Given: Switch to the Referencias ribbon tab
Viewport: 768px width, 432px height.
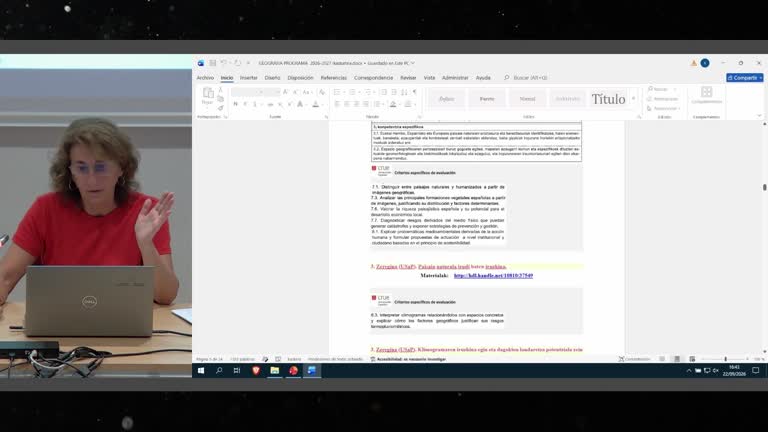Looking at the screenshot, I should (x=334, y=78).
